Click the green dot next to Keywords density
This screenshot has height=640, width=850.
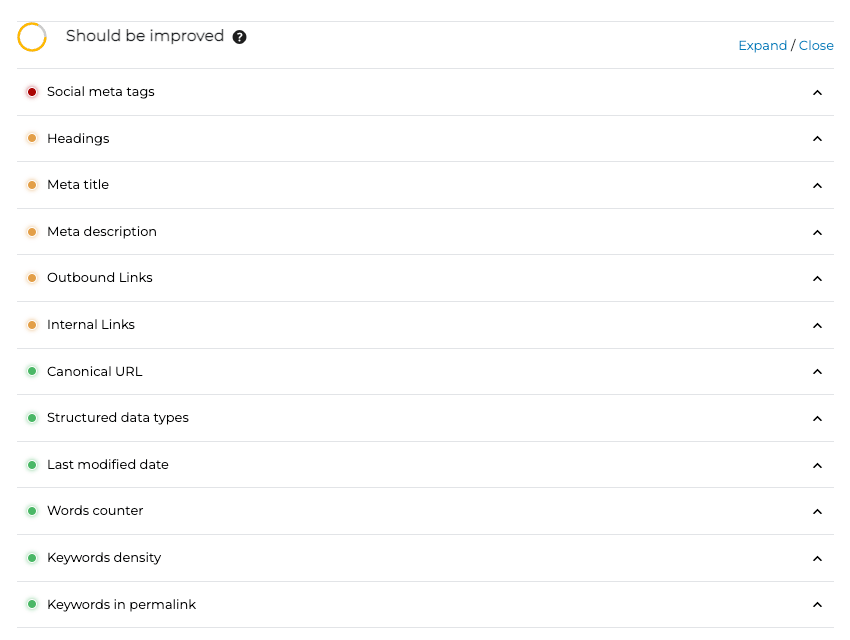(x=32, y=557)
